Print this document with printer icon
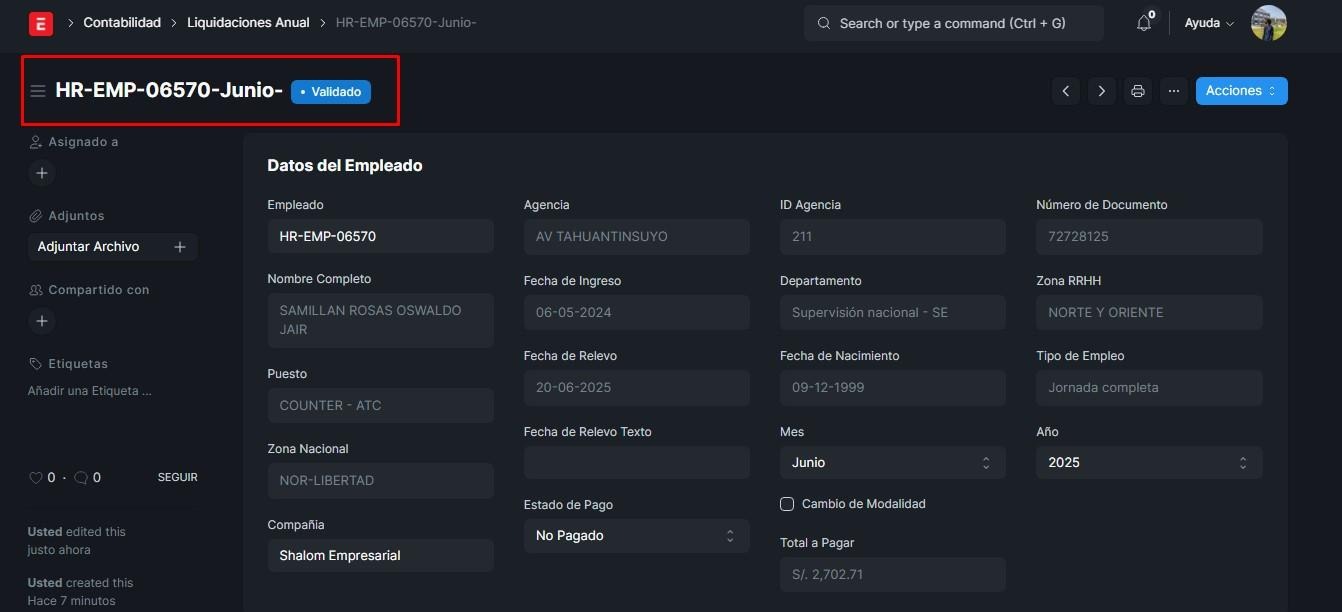Image resolution: width=1342 pixels, height=612 pixels. 1138,91
